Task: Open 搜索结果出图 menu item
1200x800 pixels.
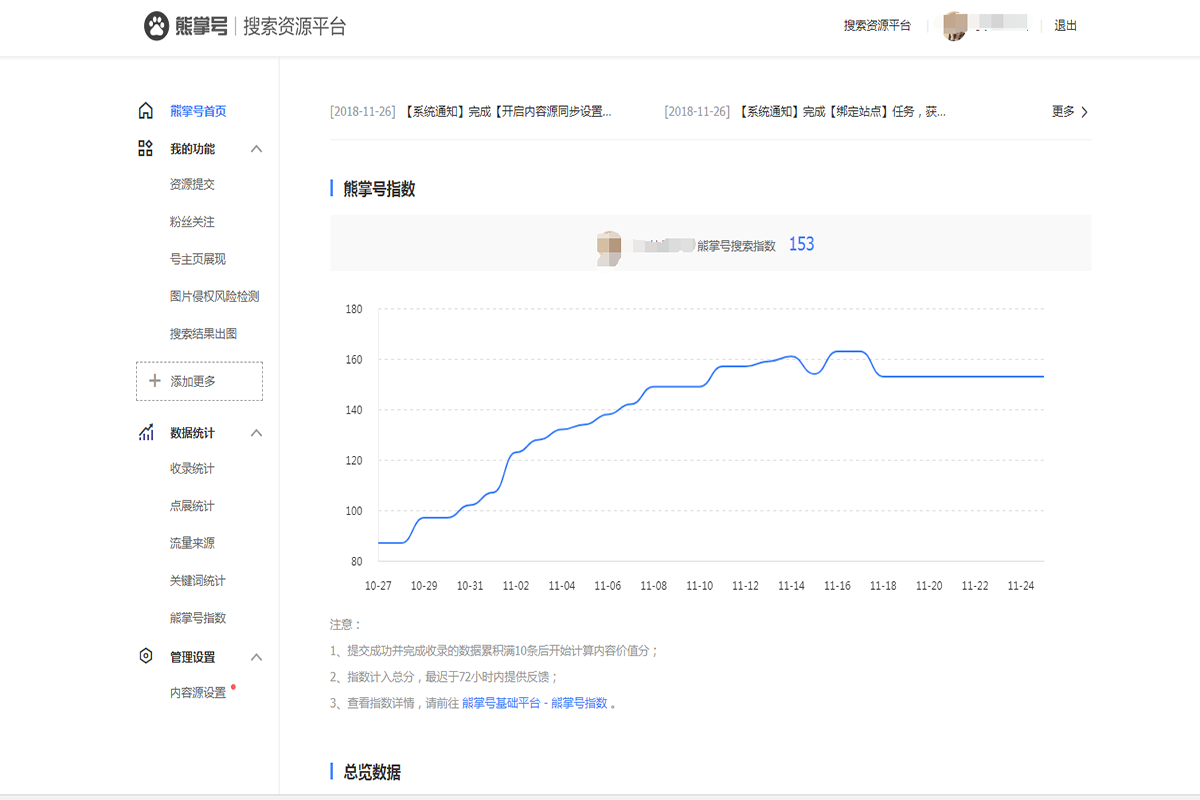Action: (x=204, y=334)
